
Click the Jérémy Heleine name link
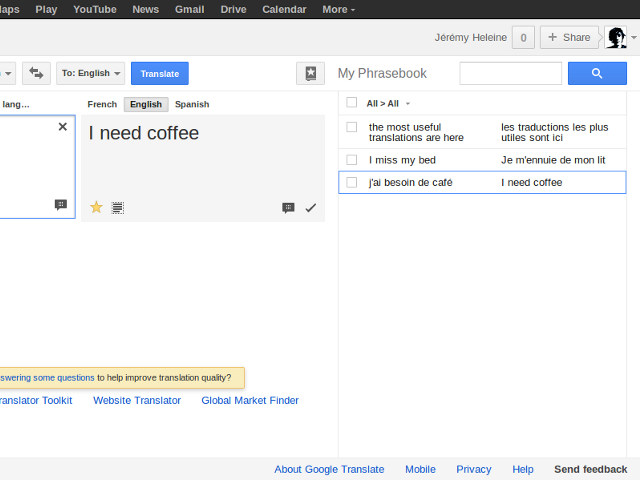(471, 38)
